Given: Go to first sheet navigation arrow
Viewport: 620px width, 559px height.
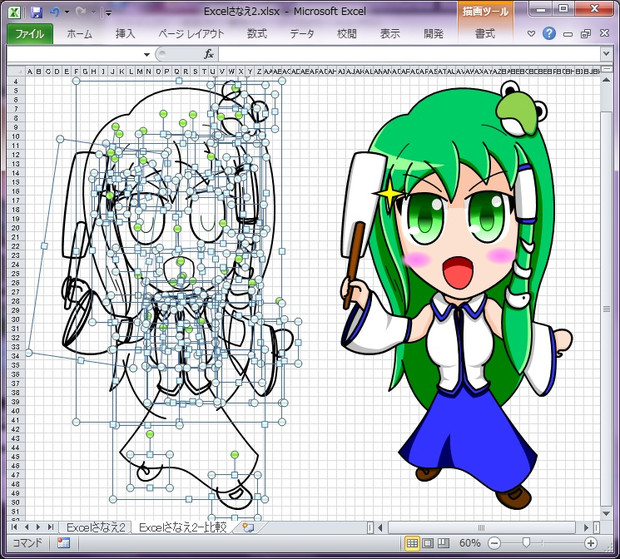Looking at the screenshot, I should tap(14, 527).
